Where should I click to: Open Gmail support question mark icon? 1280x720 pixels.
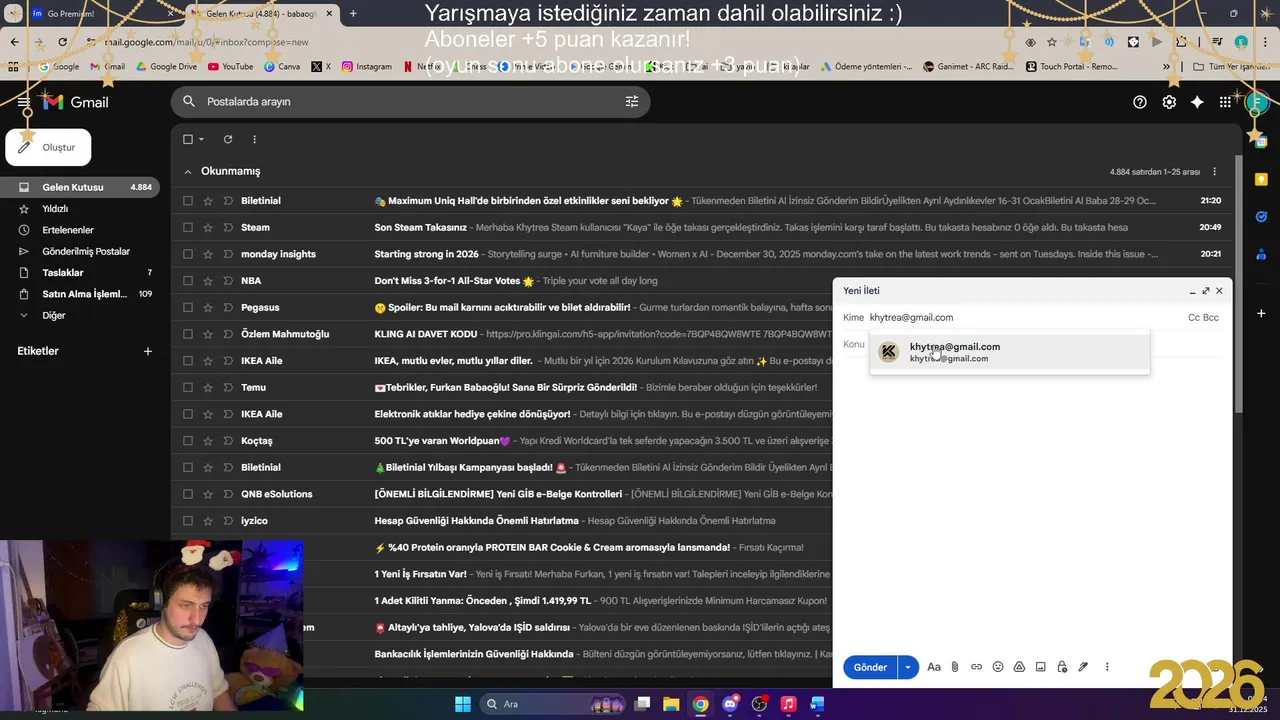tap(1140, 102)
